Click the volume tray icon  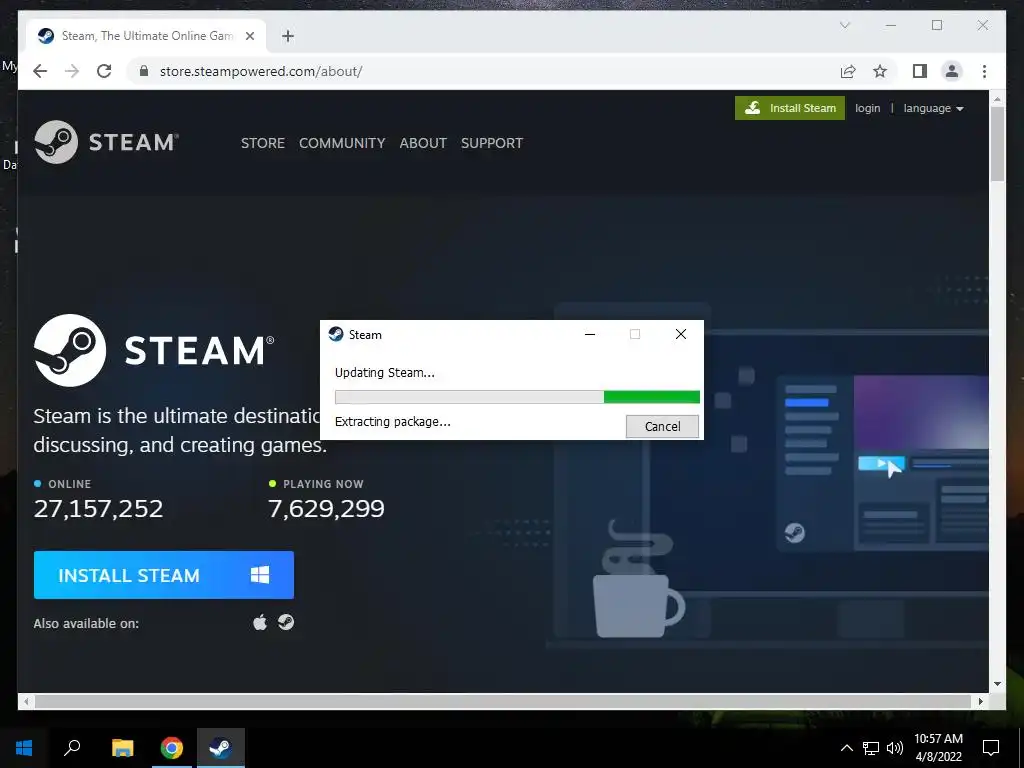(895, 748)
